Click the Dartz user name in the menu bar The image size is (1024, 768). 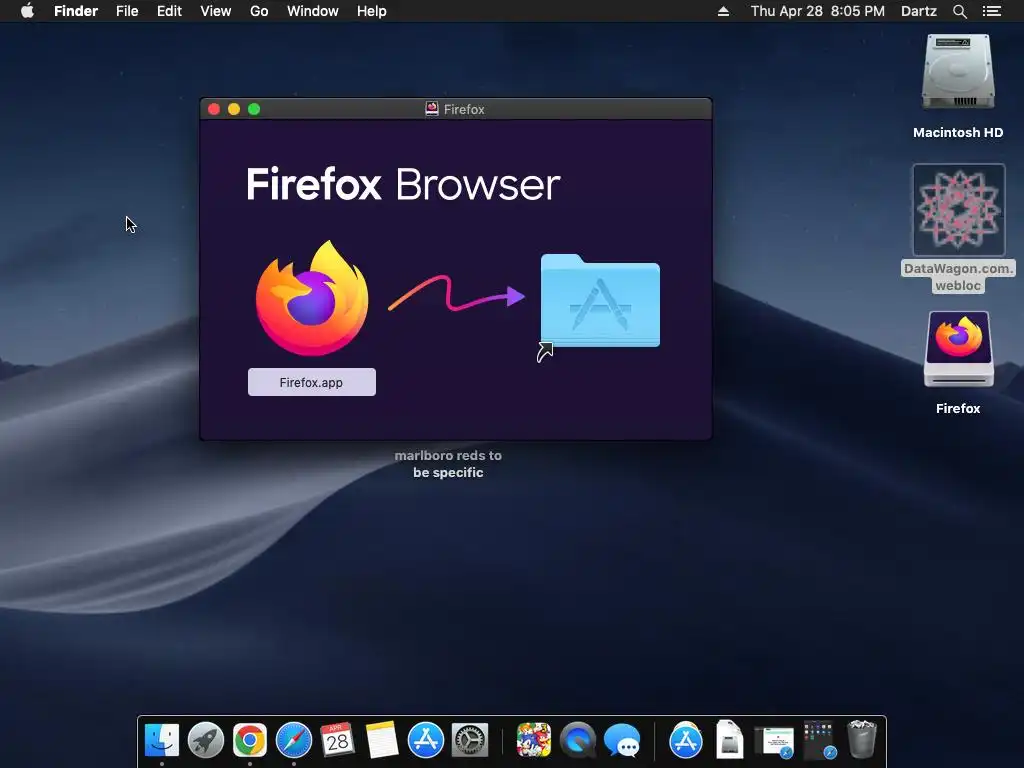[918, 11]
